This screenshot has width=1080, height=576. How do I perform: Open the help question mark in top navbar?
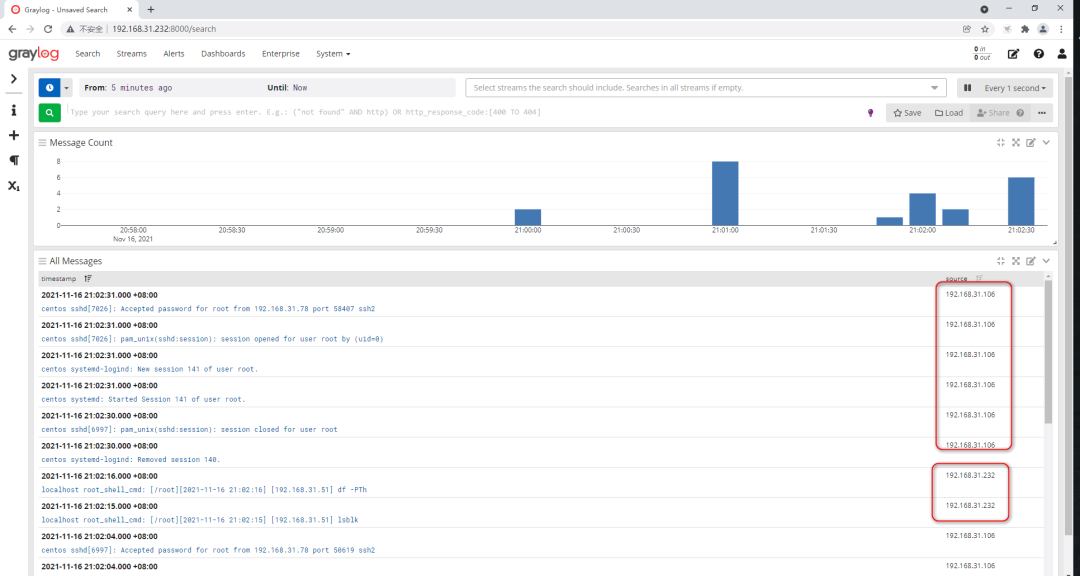[x=1039, y=54]
